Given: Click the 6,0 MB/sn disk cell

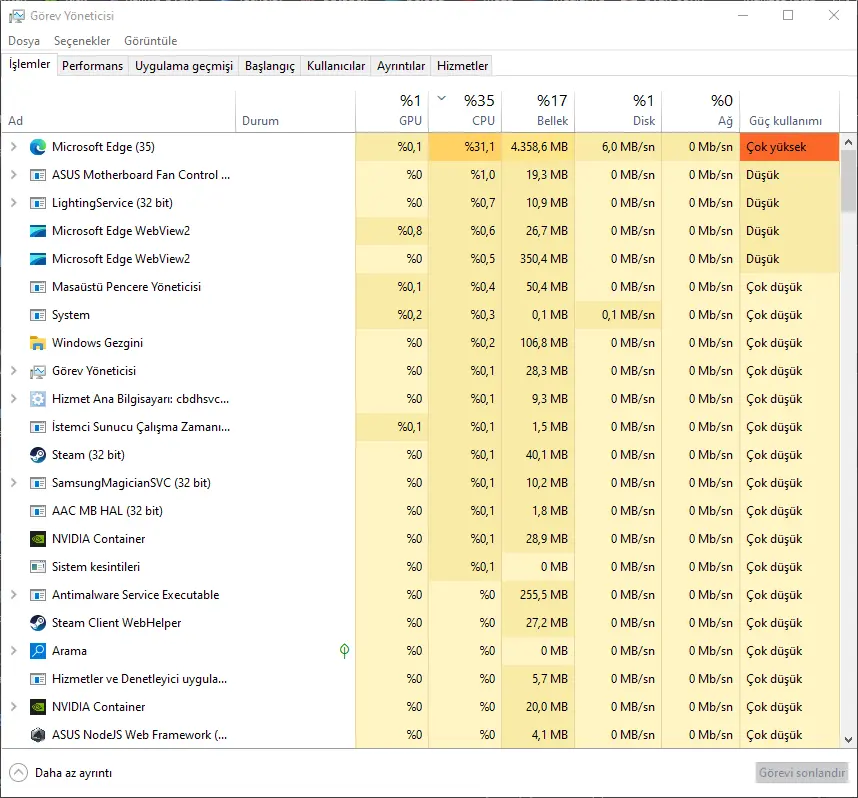Looking at the screenshot, I should 618,147.
